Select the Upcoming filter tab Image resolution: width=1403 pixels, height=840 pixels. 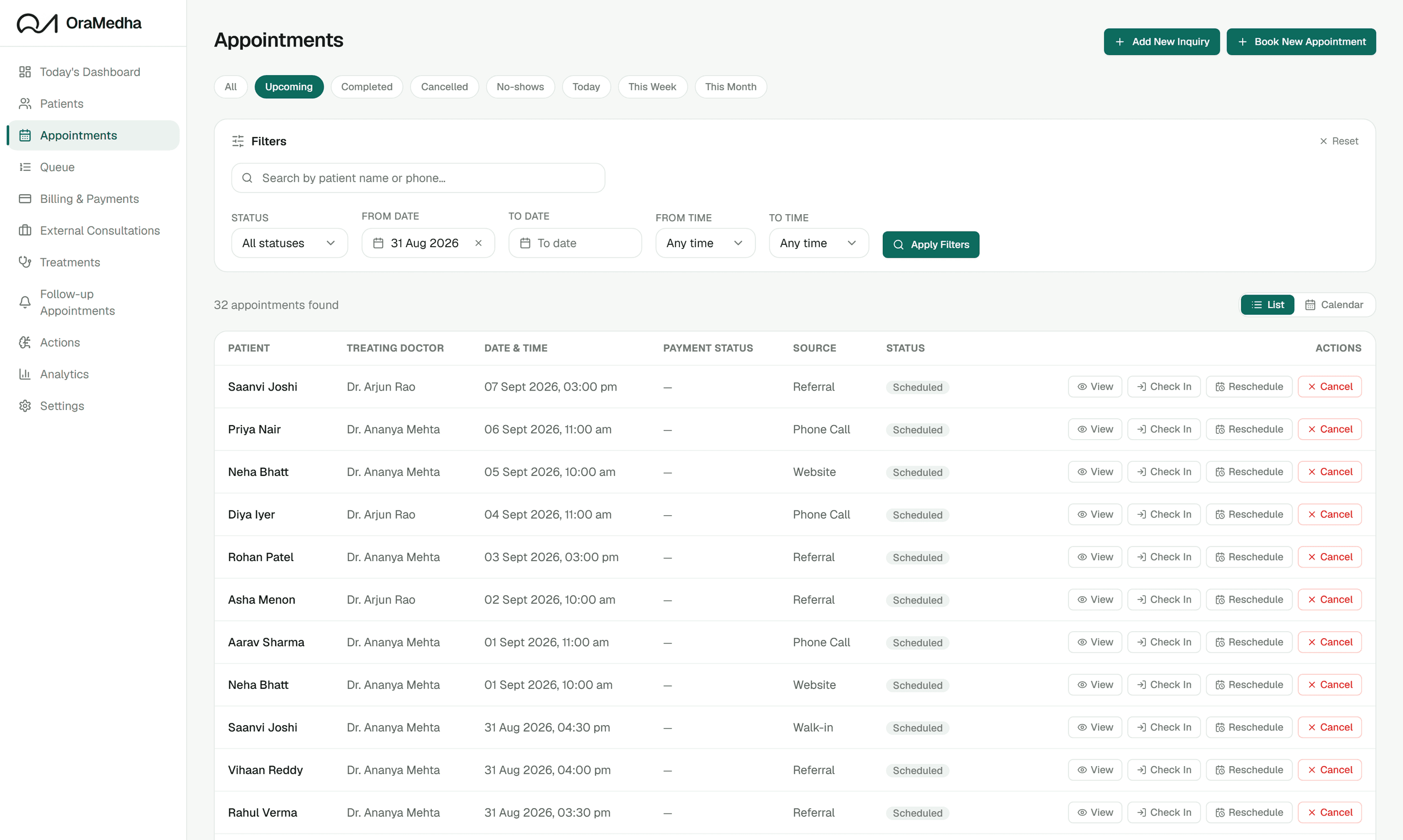coord(289,87)
